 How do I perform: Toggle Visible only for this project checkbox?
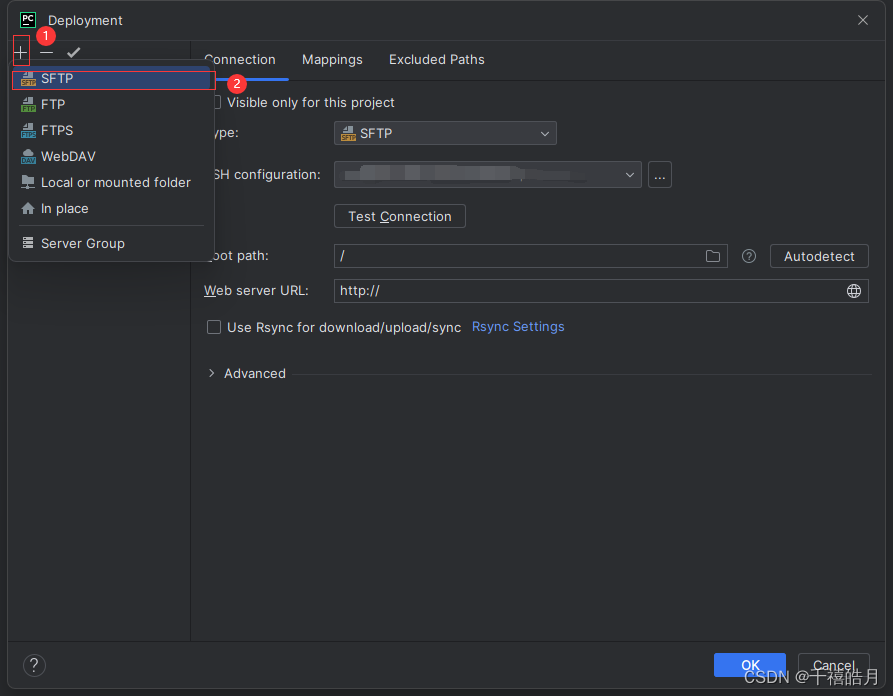pos(217,103)
